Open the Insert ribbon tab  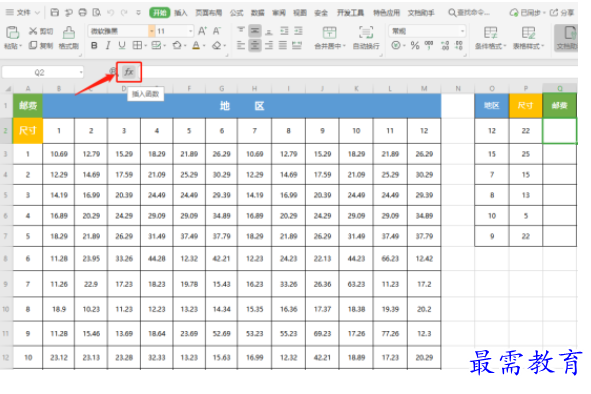coord(181,13)
